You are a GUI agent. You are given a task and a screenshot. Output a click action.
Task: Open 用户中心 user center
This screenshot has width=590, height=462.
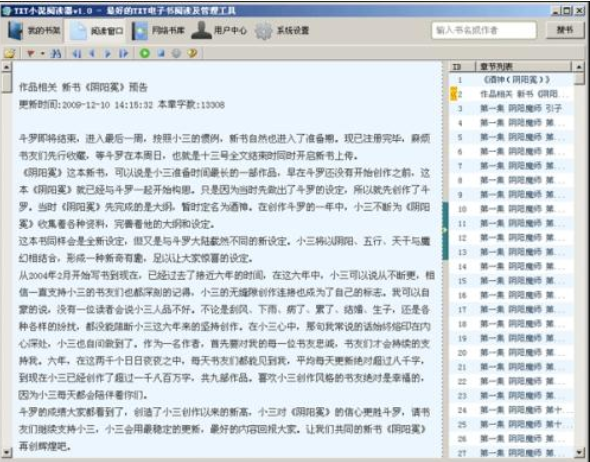pyautogui.click(x=219, y=30)
